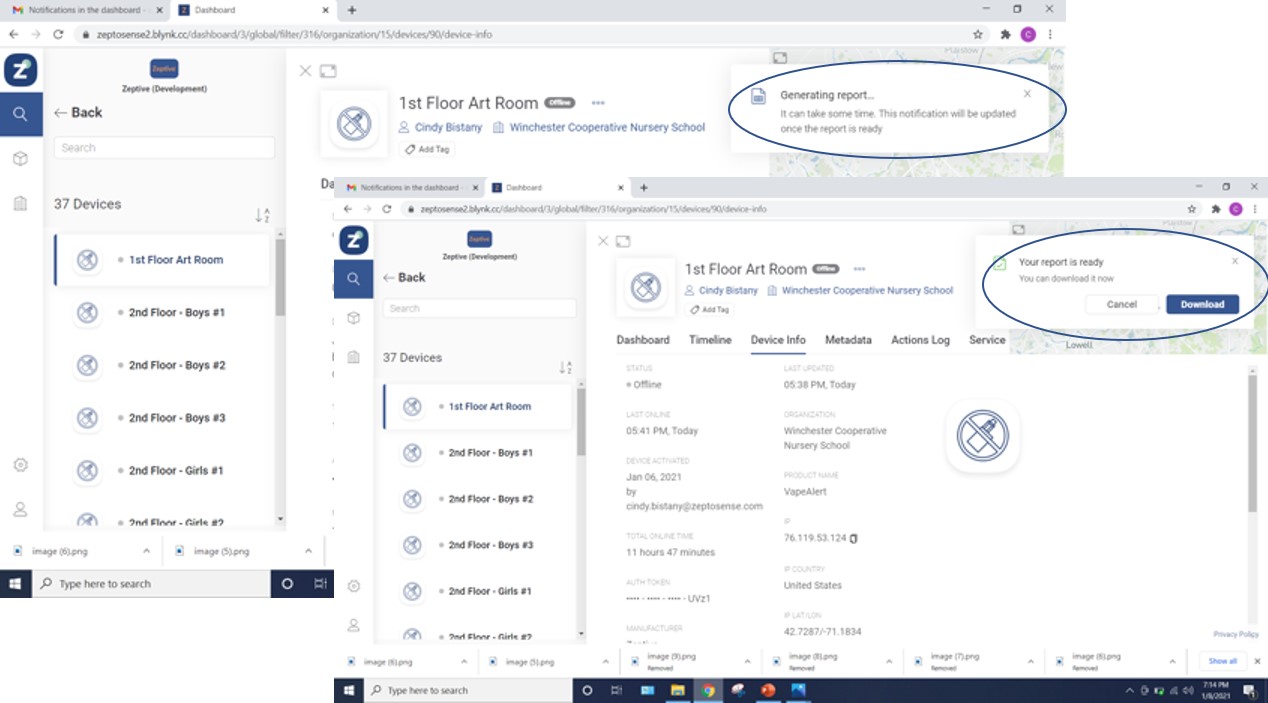
Task: Click Back arrow in front window panel
Action: (x=402, y=277)
